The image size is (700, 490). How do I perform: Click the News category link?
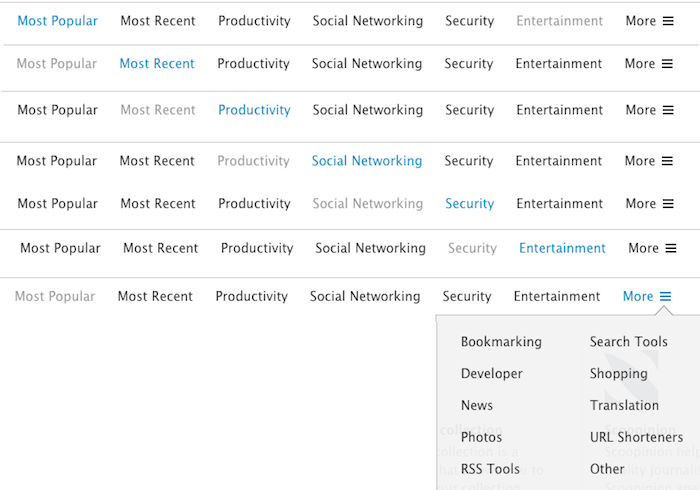tap(477, 405)
